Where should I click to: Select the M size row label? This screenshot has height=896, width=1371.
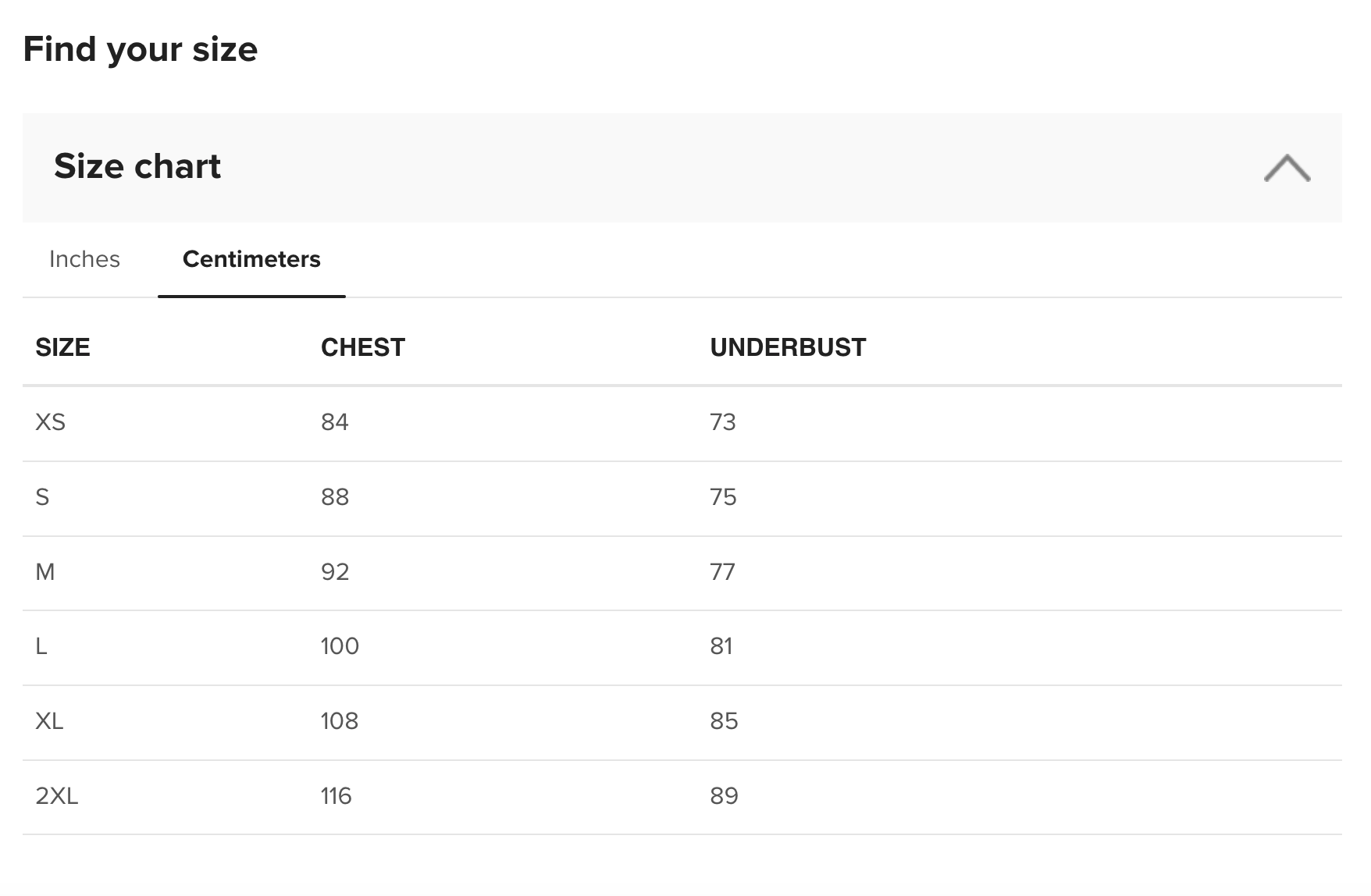pyautogui.click(x=45, y=572)
